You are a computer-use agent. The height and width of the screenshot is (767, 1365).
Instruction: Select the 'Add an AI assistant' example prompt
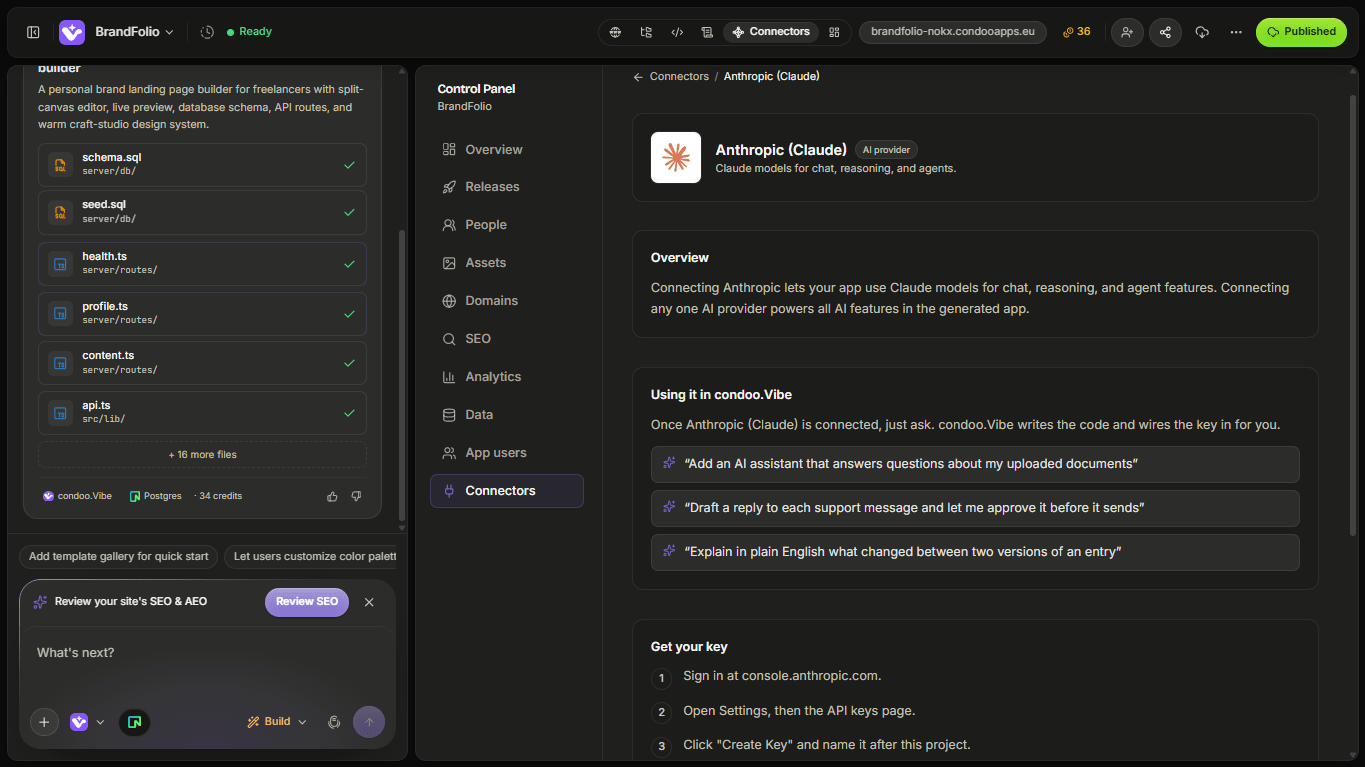point(975,464)
